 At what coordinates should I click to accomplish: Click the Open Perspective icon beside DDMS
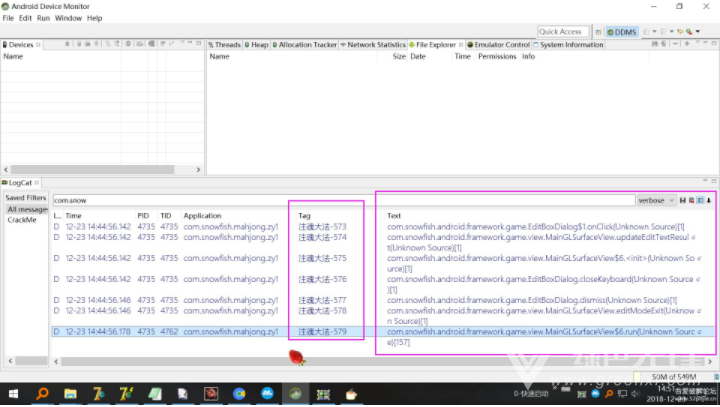click(x=598, y=32)
